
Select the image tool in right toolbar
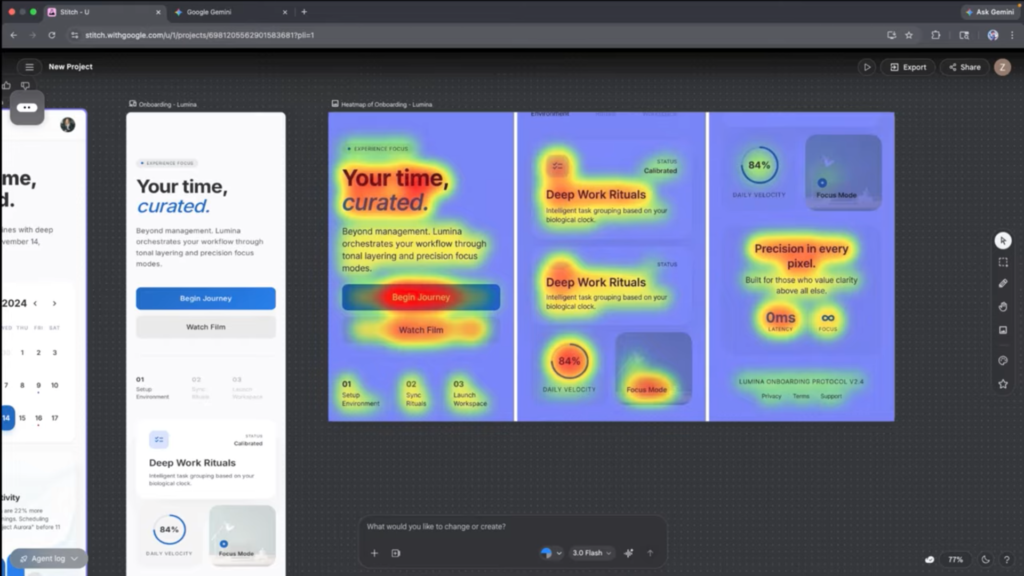pyautogui.click(x=1003, y=330)
